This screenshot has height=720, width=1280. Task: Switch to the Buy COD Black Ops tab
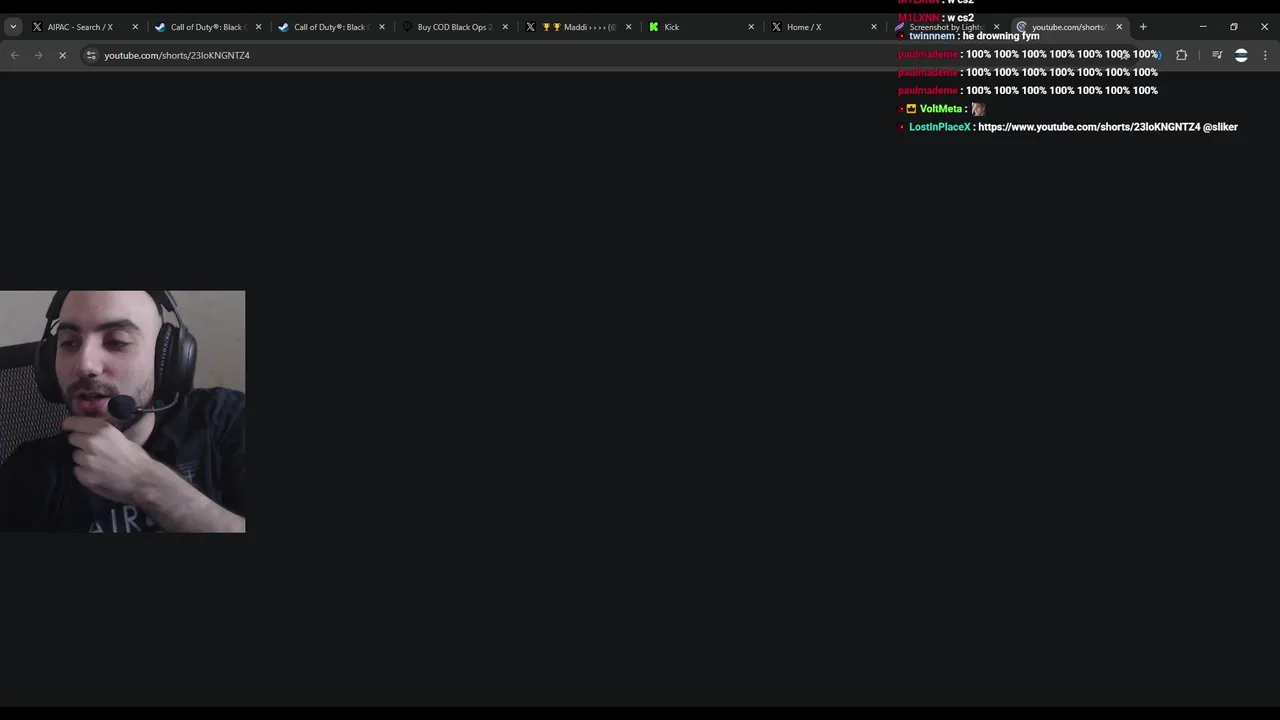456,27
